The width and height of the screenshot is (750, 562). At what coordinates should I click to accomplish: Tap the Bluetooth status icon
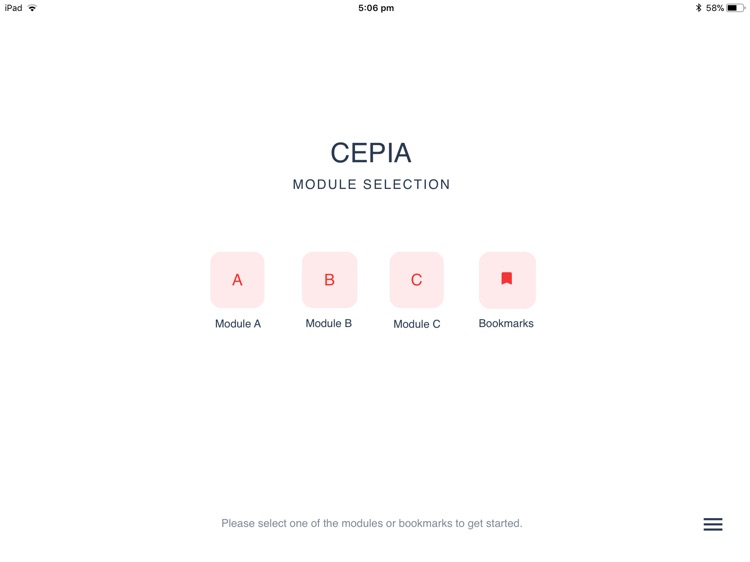click(698, 8)
